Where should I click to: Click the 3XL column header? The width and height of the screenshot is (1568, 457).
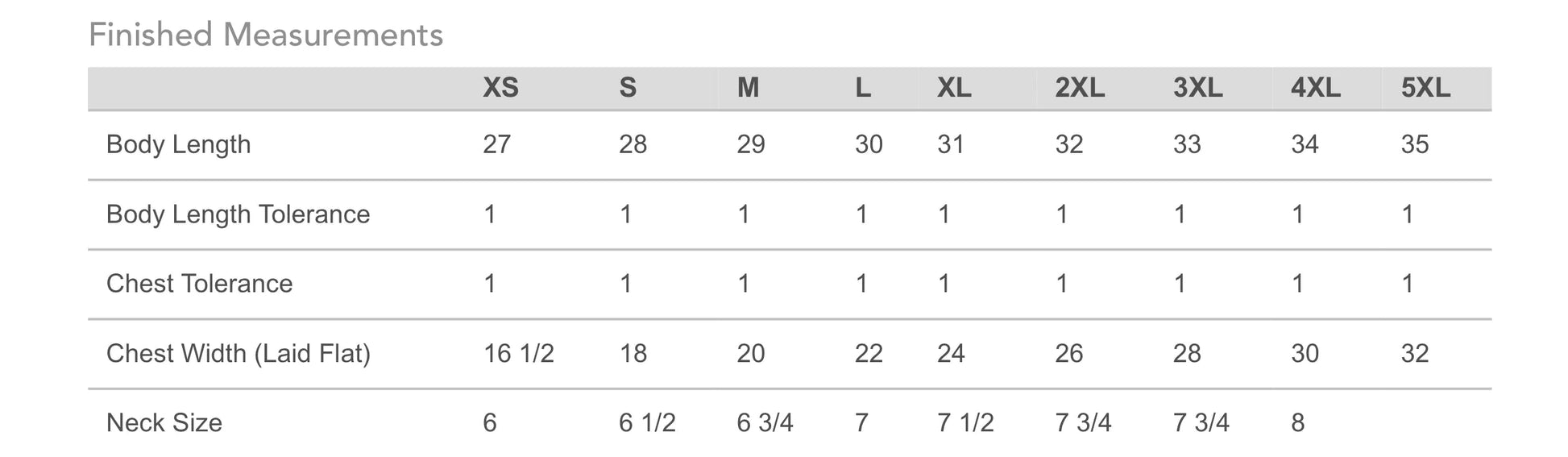(1197, 87)
